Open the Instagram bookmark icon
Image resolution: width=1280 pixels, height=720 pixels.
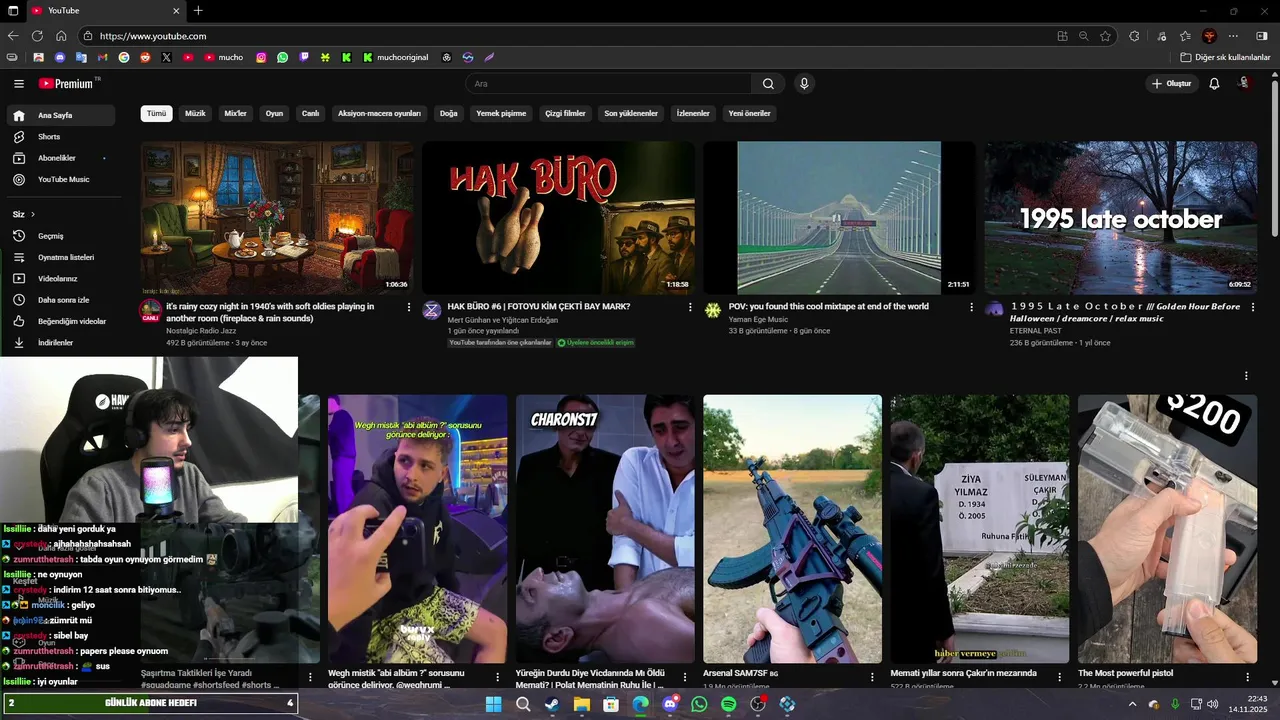(261, 58)
